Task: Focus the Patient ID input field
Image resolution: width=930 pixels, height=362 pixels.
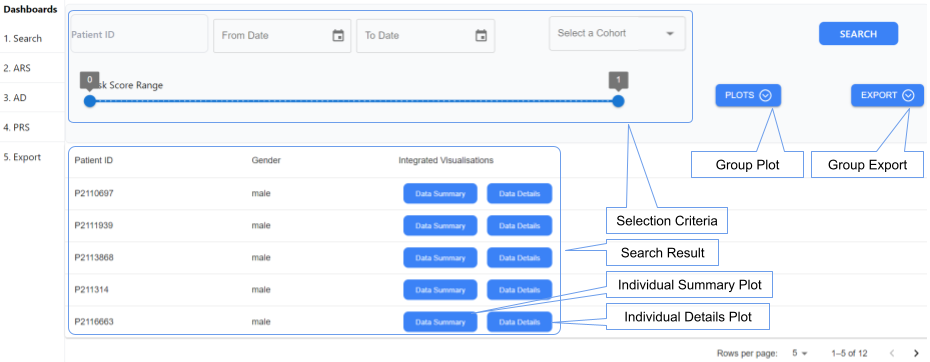Action: coord(139,34)
